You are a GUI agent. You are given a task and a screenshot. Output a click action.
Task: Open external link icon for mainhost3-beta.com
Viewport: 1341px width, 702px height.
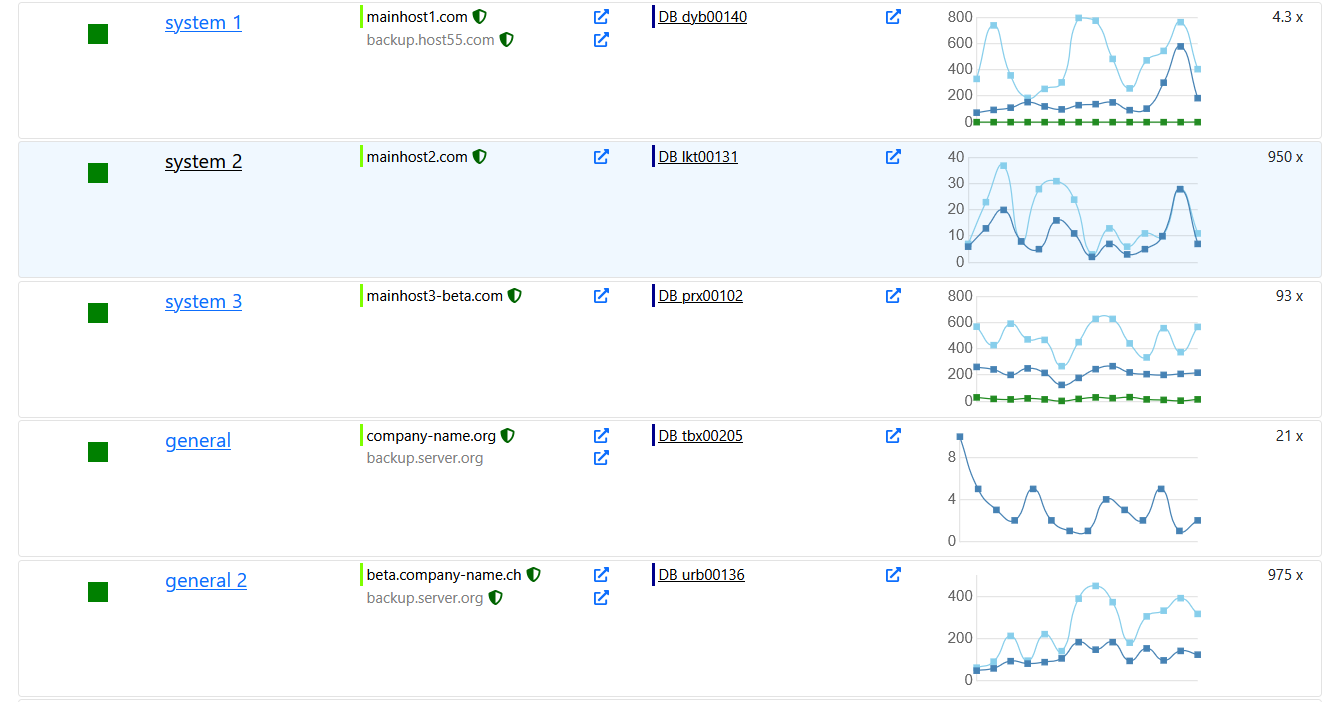point(601,296)
